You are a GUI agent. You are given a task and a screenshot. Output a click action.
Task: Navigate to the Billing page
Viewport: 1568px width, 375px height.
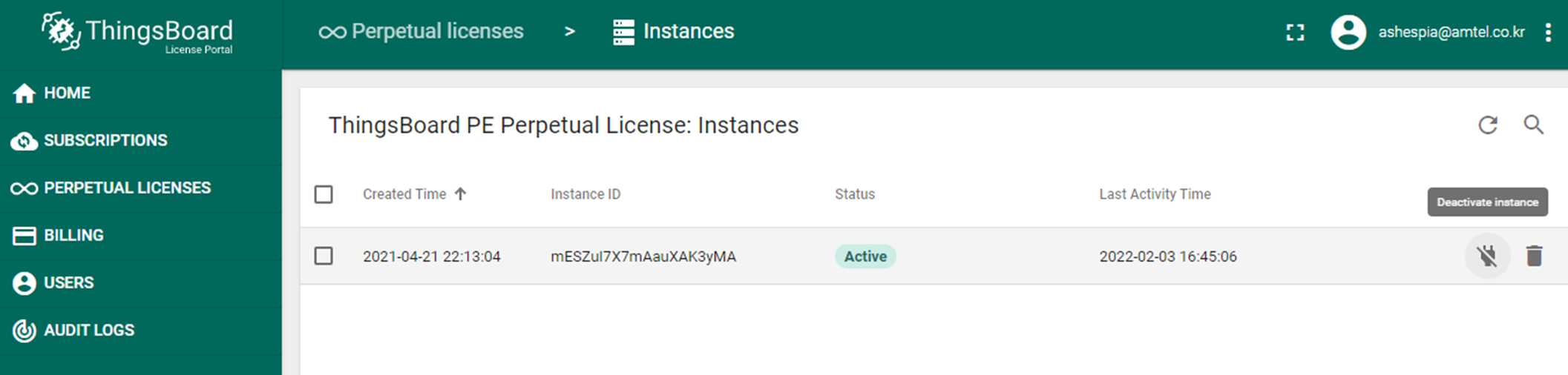(141, 236)
